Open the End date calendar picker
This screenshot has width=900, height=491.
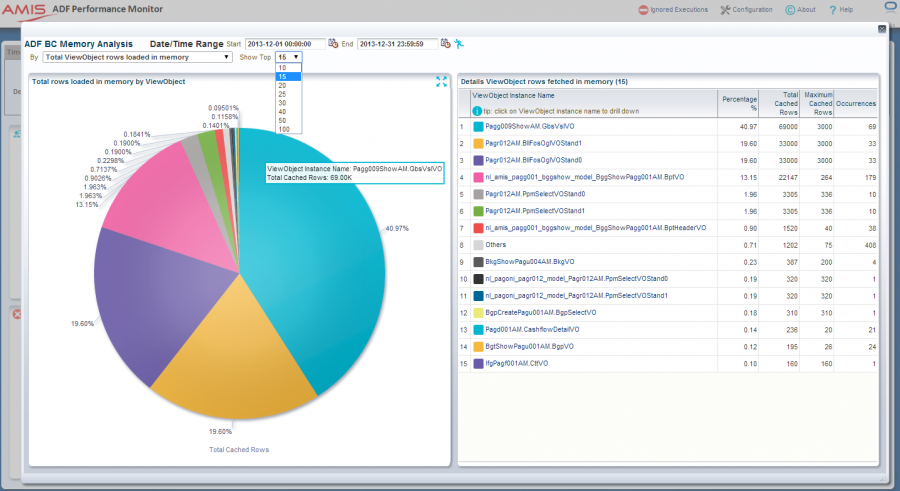445,44
